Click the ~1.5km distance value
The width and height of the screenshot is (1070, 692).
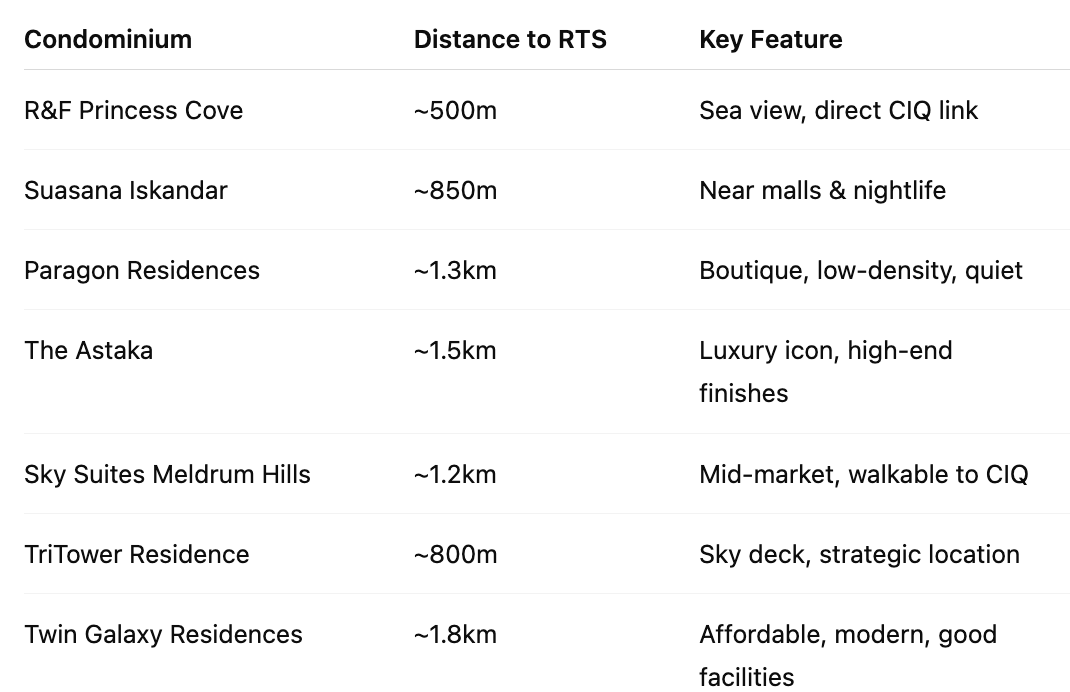[x=455, y=351]
